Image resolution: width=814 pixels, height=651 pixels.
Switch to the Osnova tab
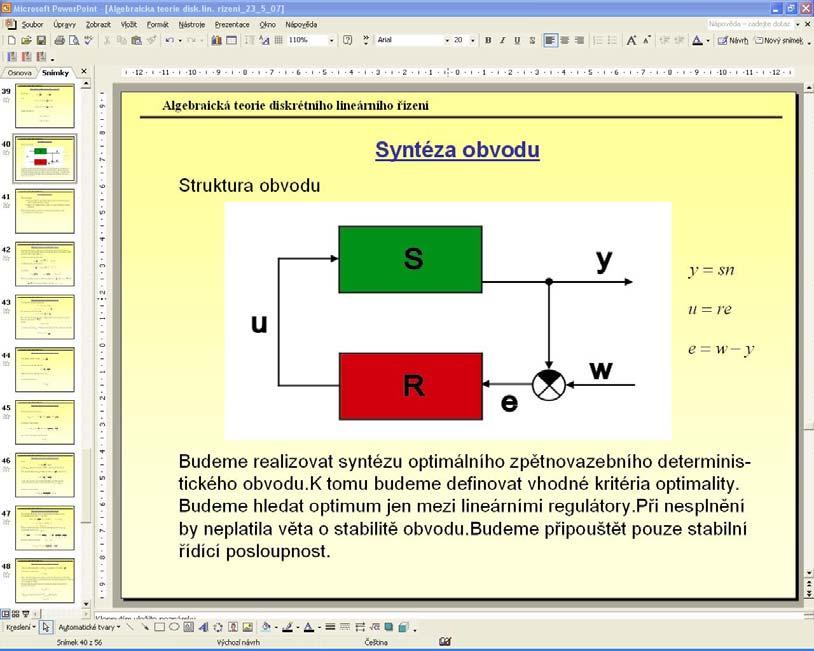(x=20, y=73)
